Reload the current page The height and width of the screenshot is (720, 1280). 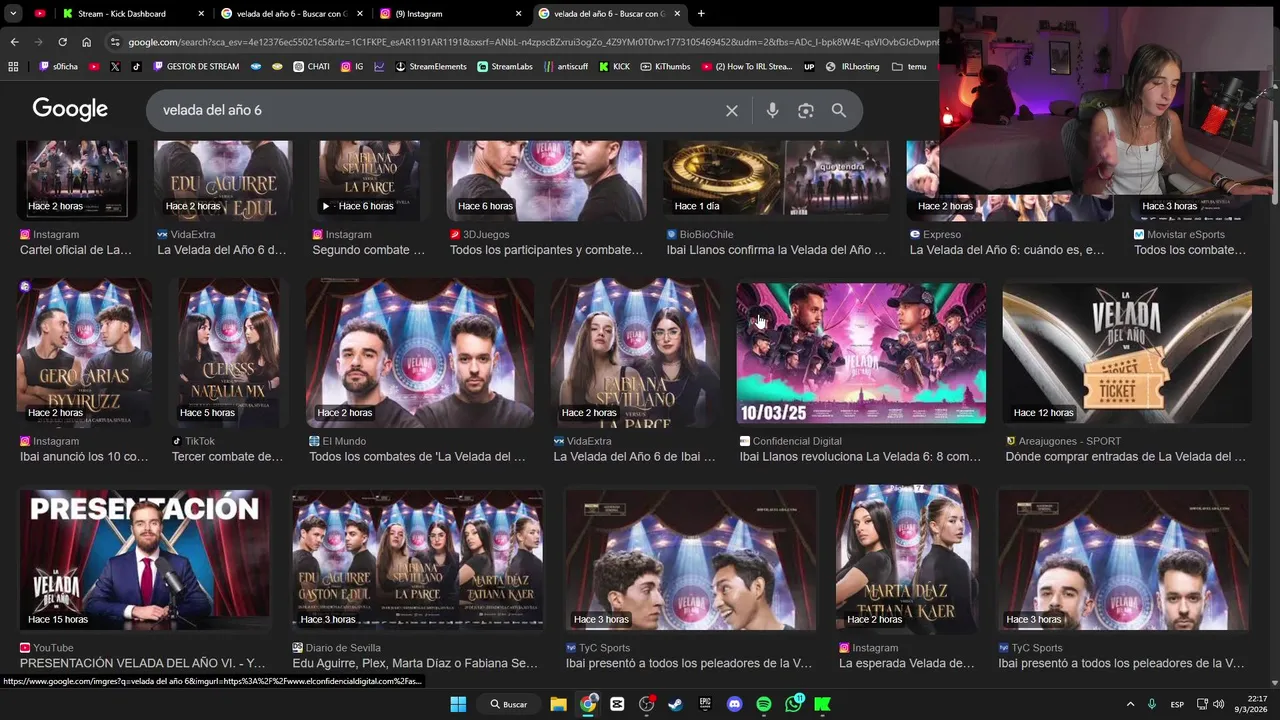pos(62,42)
